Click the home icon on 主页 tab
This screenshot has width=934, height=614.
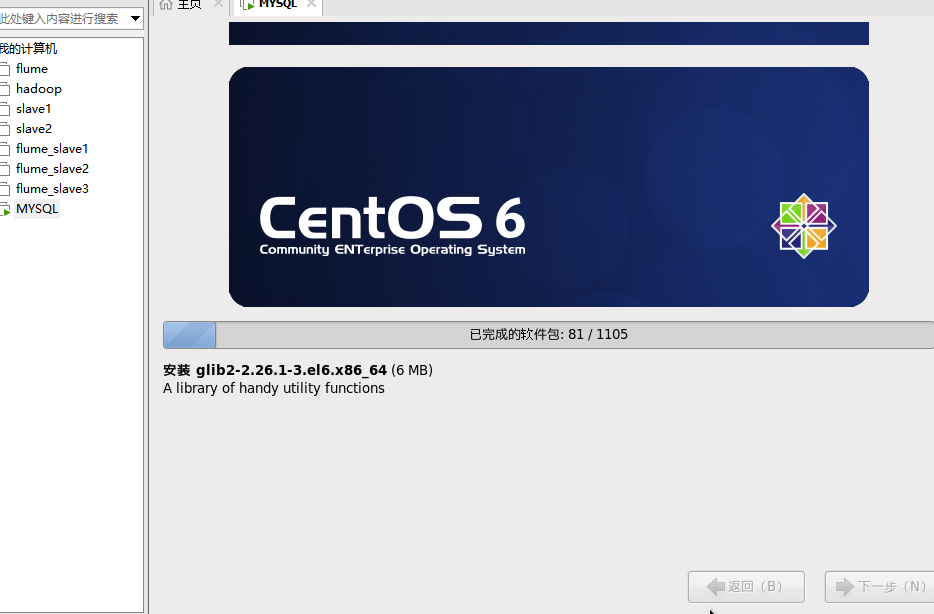click(x=166, y=5)
